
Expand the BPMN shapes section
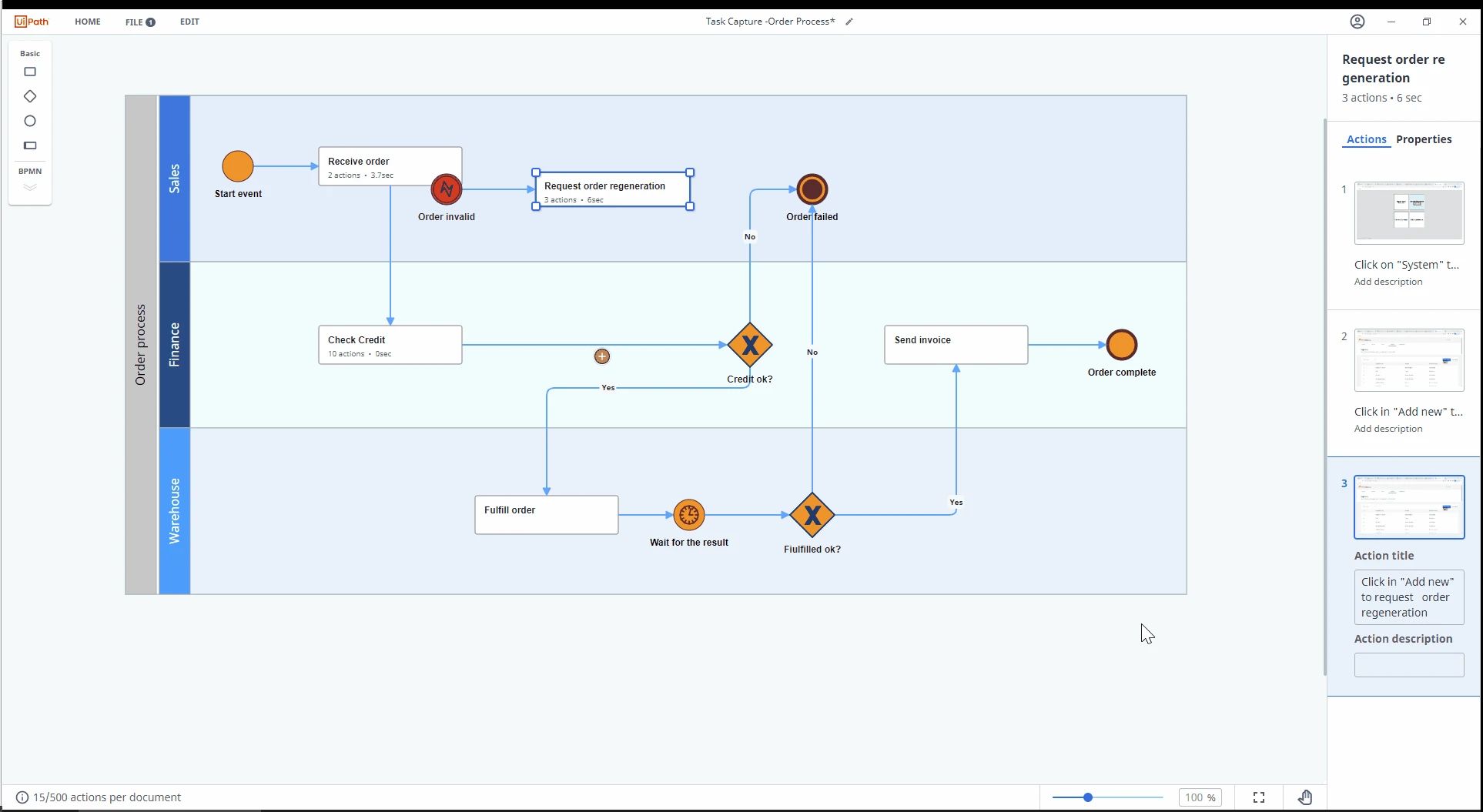[30, 187]
